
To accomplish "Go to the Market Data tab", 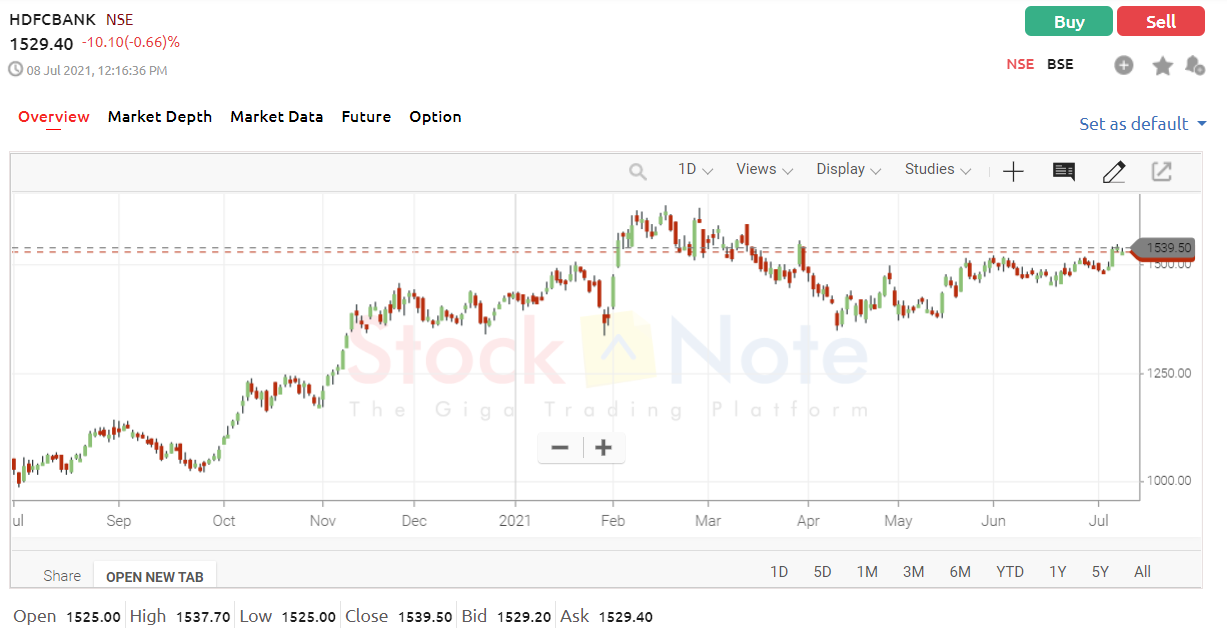I will [x=277, y=117].
